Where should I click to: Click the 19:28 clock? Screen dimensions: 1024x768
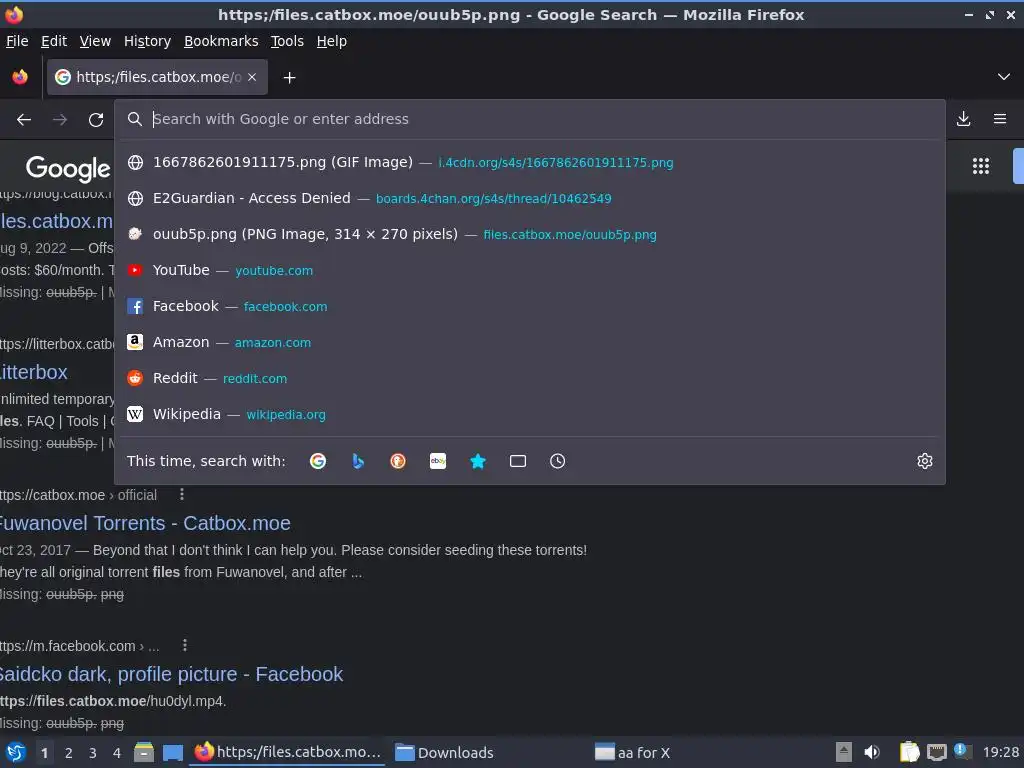click(x=1000, y=752)
